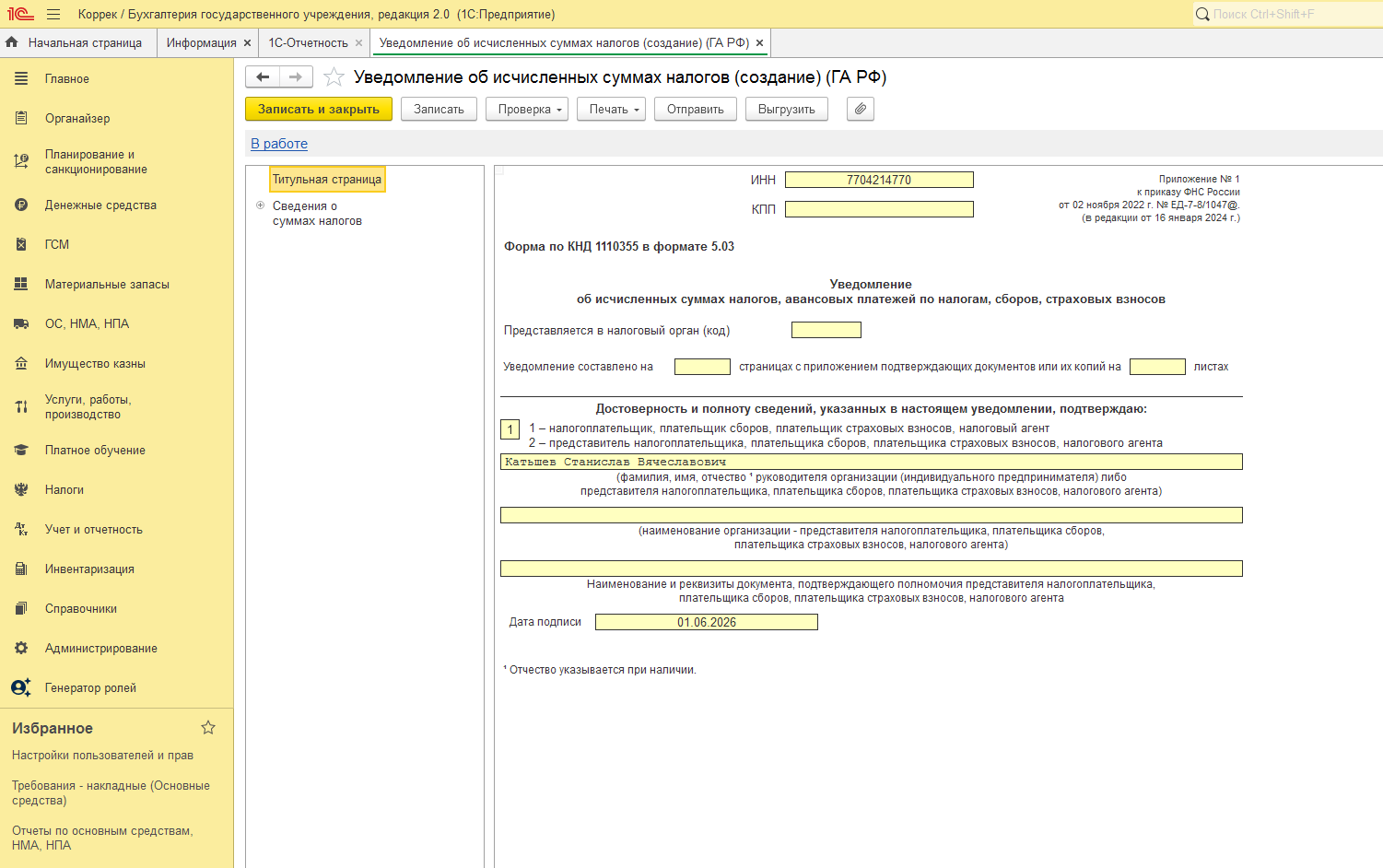
Task: Go back with the left arrow button
Action: [x=263, y=77]
